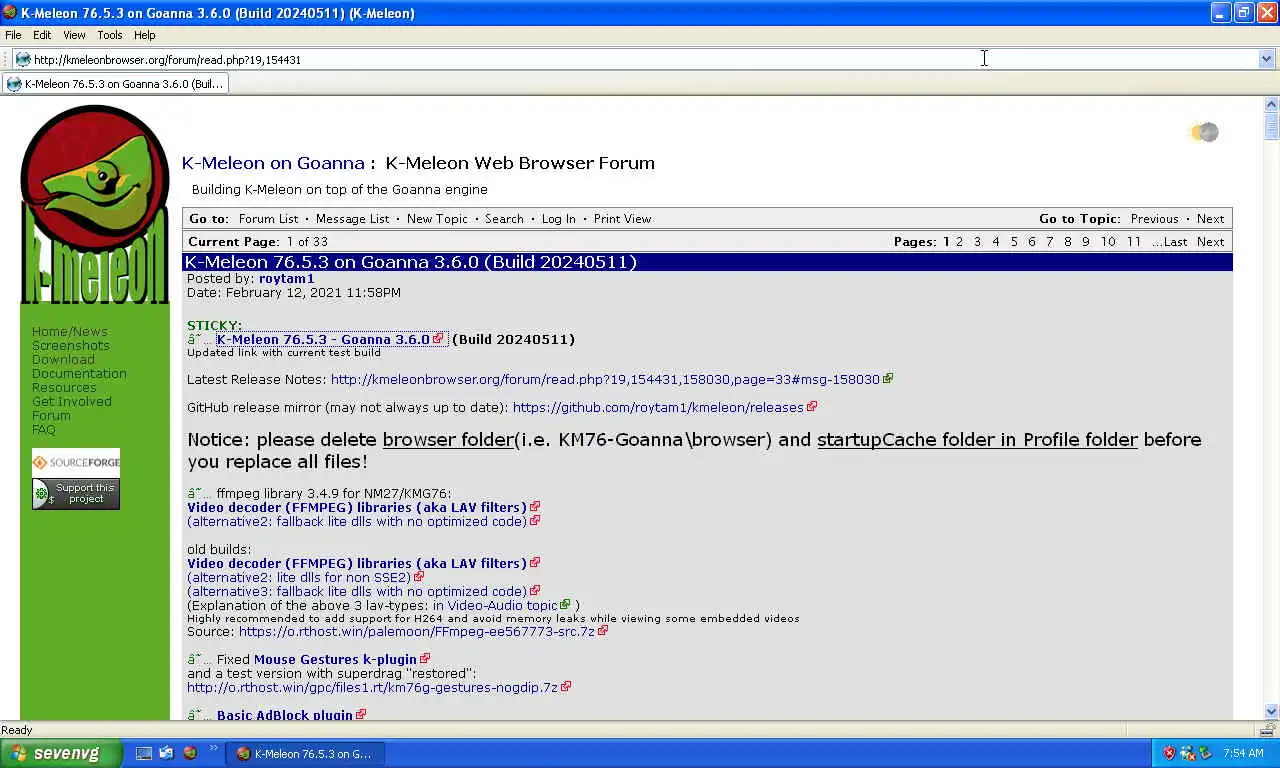Click the site favicon in the address bar
1280x768 pixels.
22,59
